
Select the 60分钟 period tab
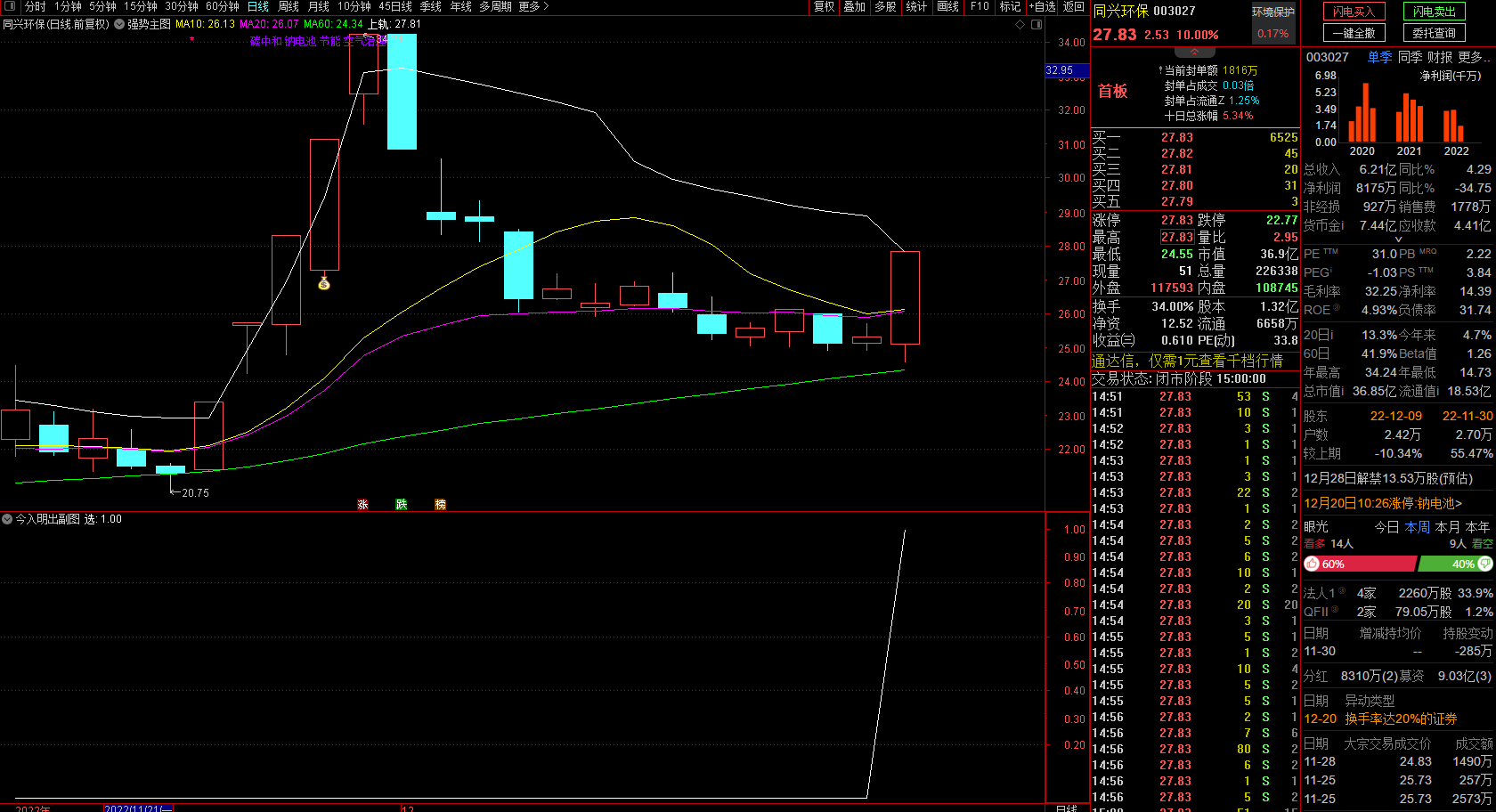(x=223, y=6)
